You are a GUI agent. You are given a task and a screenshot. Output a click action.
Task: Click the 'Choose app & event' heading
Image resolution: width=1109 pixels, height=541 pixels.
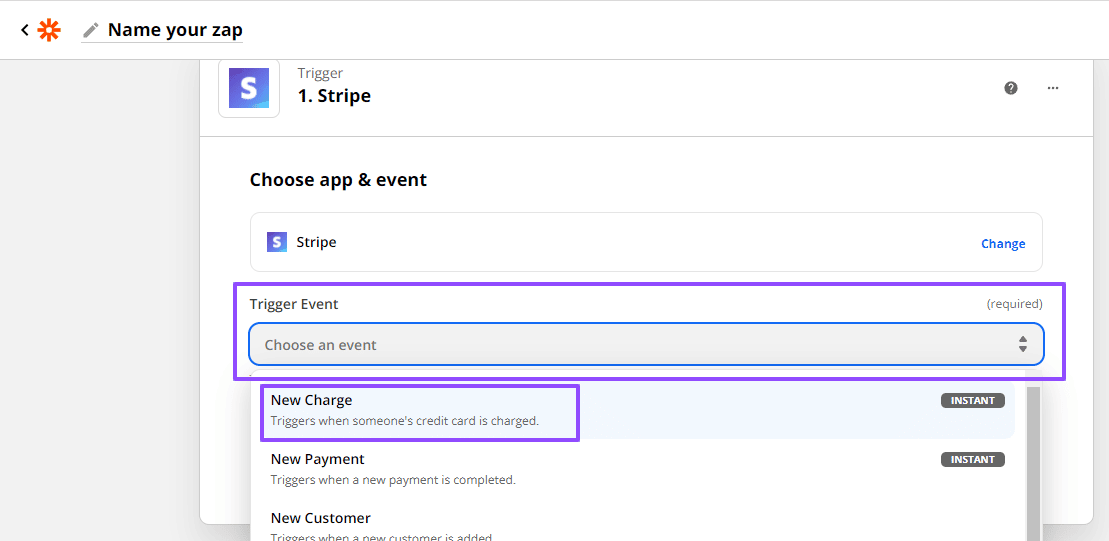(x=338, y=180)
